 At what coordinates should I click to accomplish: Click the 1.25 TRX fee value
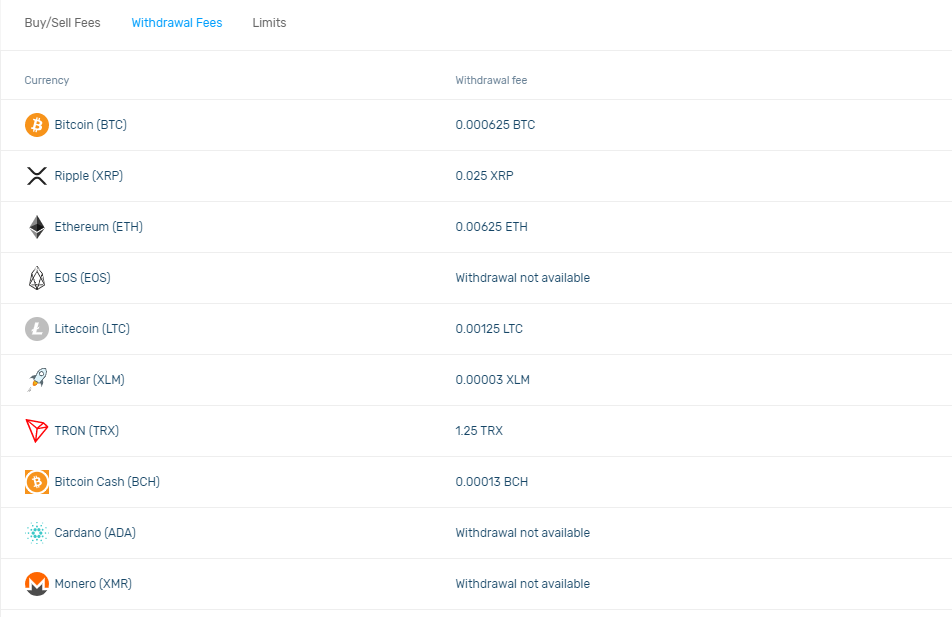pos(479,431)
